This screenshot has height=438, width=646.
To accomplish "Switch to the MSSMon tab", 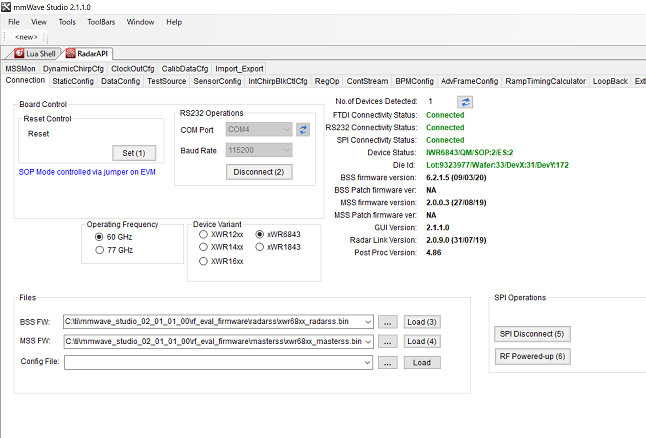I will point(20,68).
